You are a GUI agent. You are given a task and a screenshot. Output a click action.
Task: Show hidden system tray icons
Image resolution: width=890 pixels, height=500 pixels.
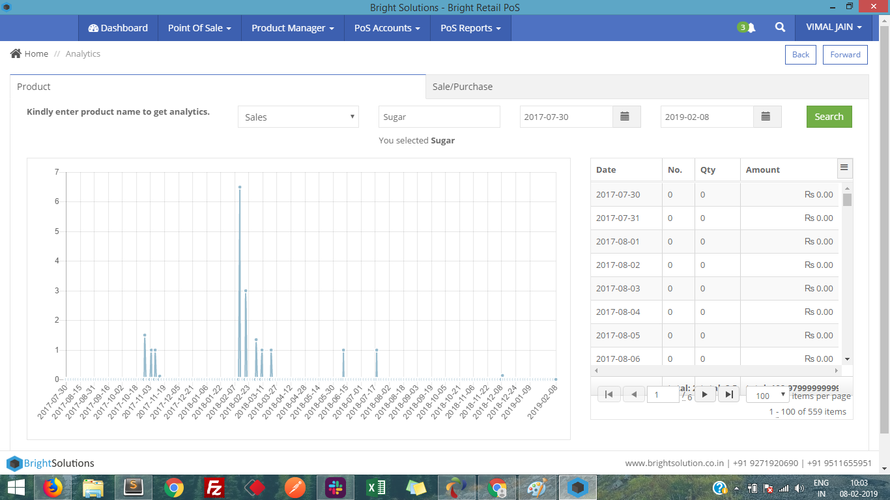[736, 488]
